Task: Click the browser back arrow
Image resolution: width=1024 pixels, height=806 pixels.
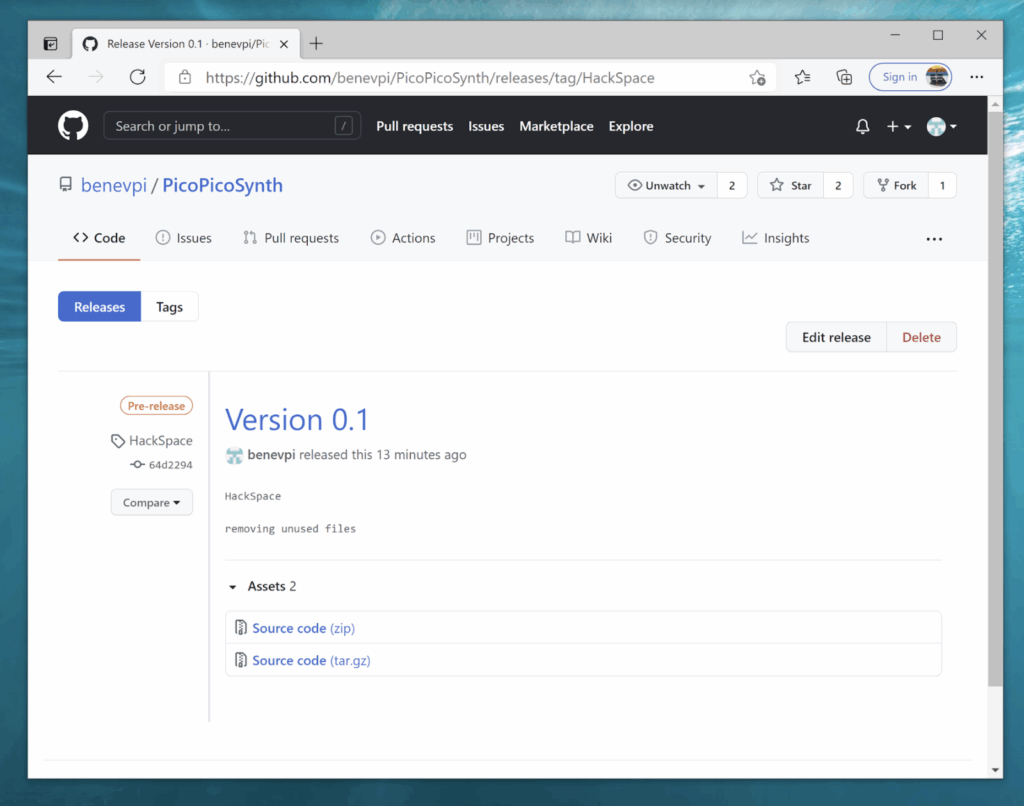Action: [54, 77]
